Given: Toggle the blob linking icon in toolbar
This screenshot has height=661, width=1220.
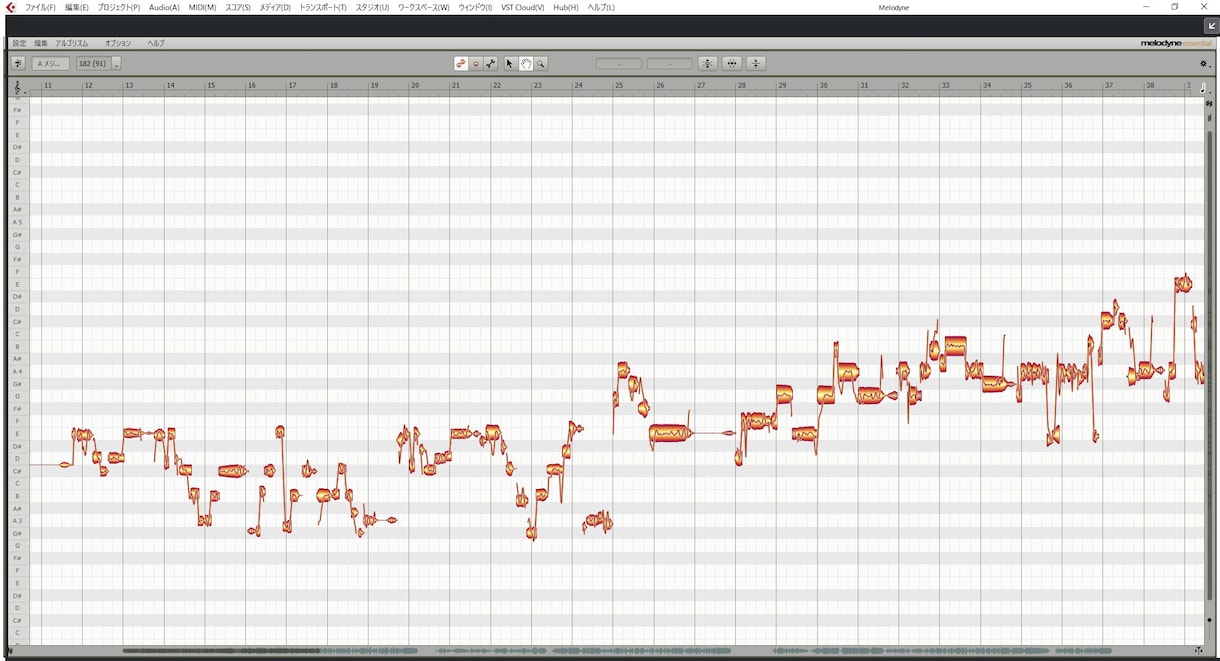Looking at the screenshot, I should (x=461, y=63).
